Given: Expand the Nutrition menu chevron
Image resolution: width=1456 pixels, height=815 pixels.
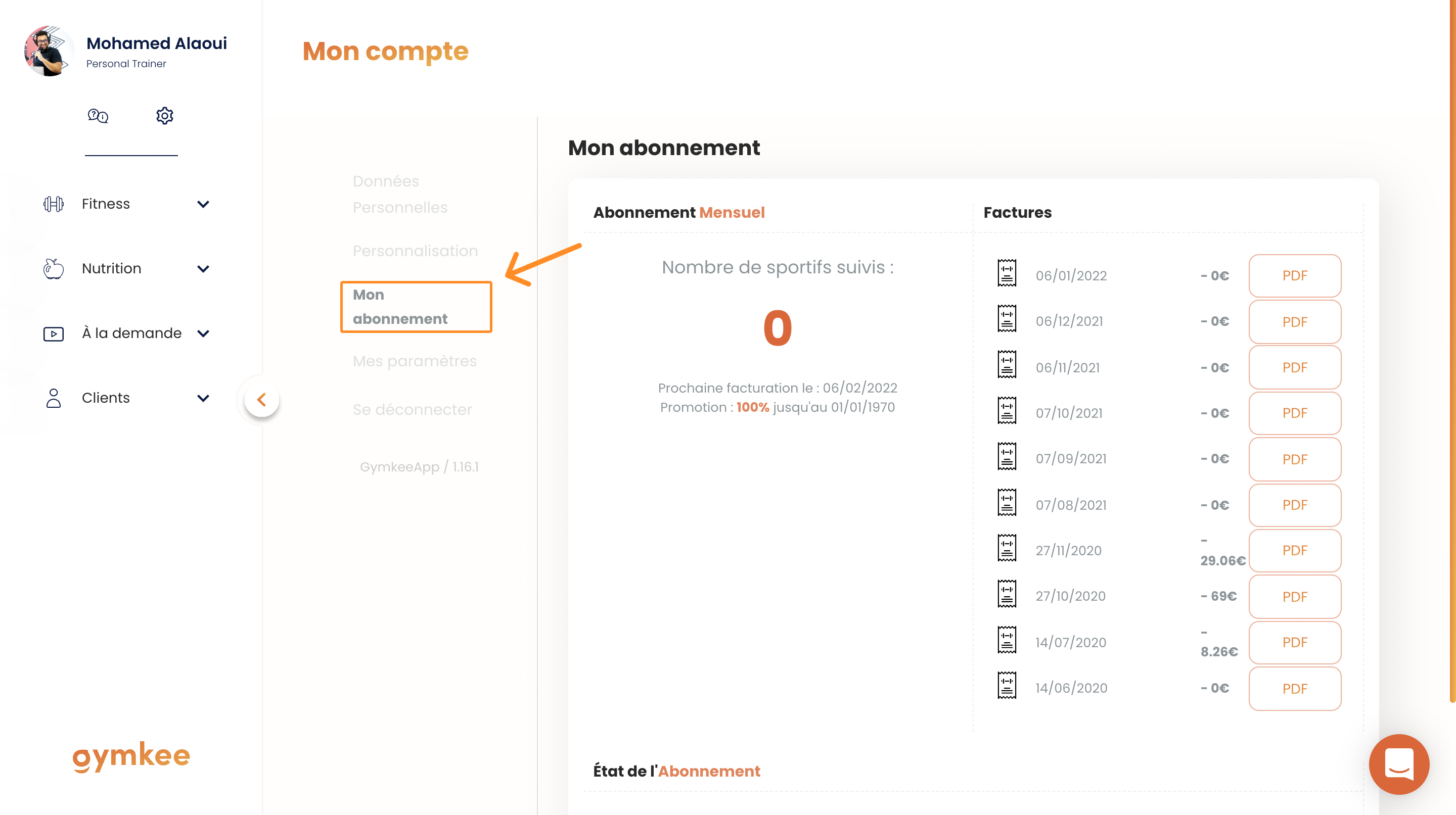Looking at the screenshot, I should point(203,269).
